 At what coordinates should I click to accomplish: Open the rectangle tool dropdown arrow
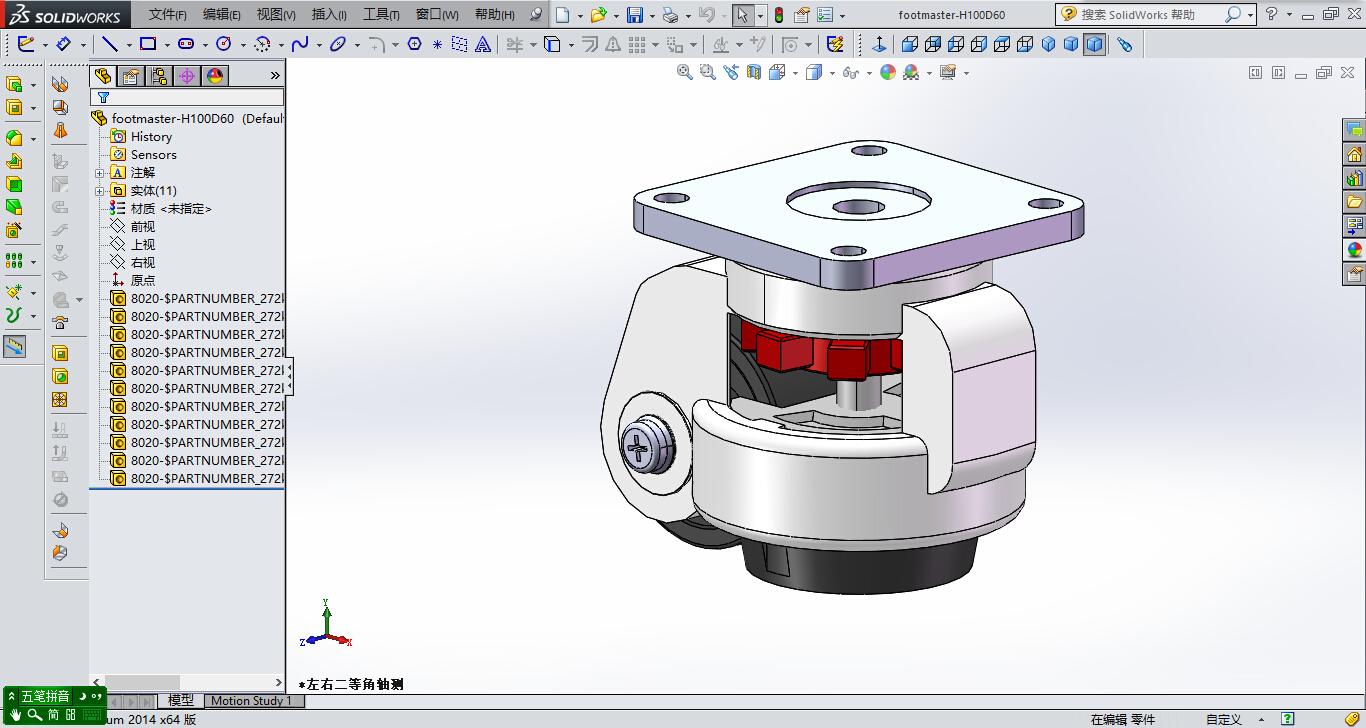tap(166, 45)
